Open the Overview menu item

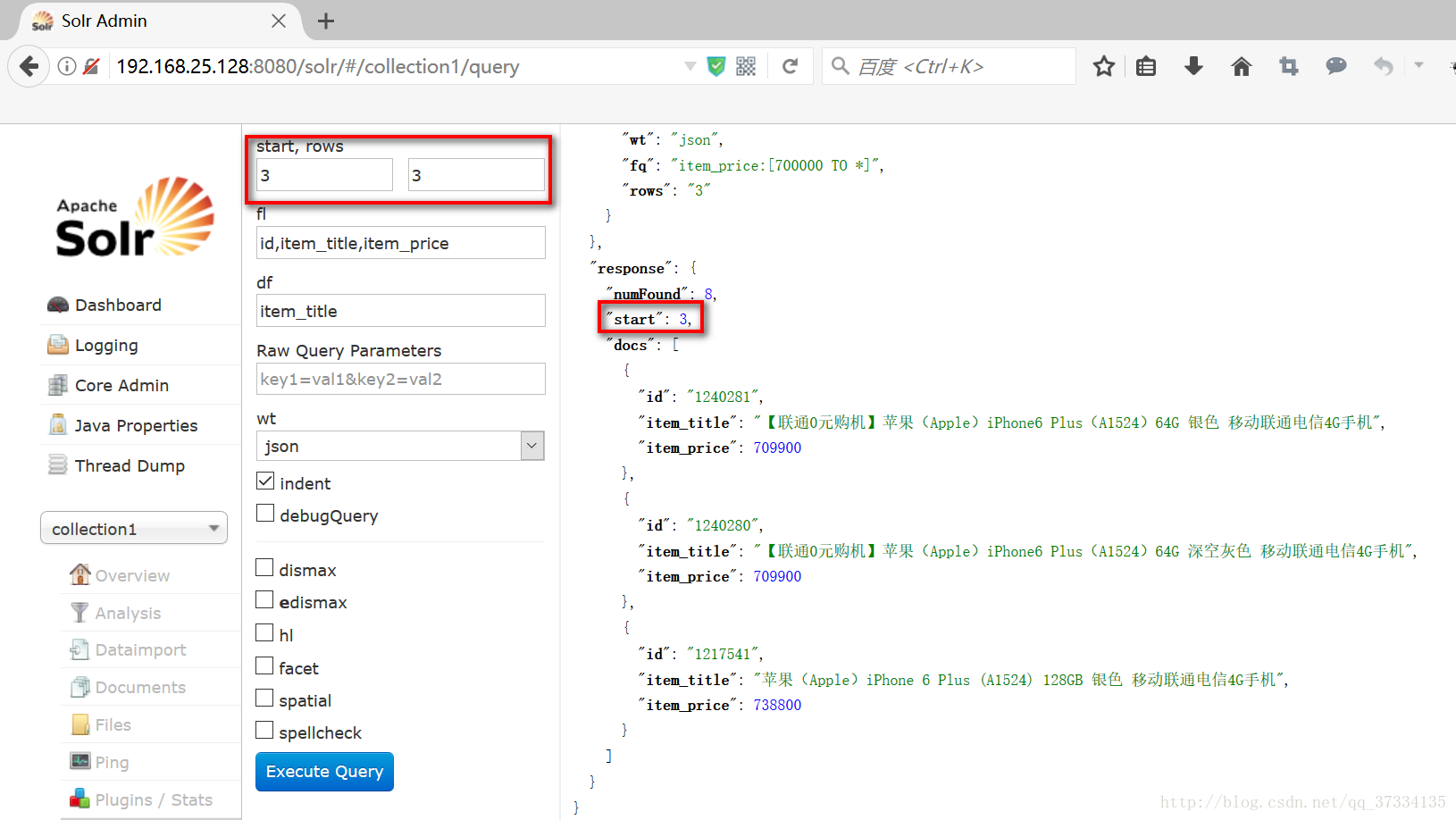tap(132, 575)
